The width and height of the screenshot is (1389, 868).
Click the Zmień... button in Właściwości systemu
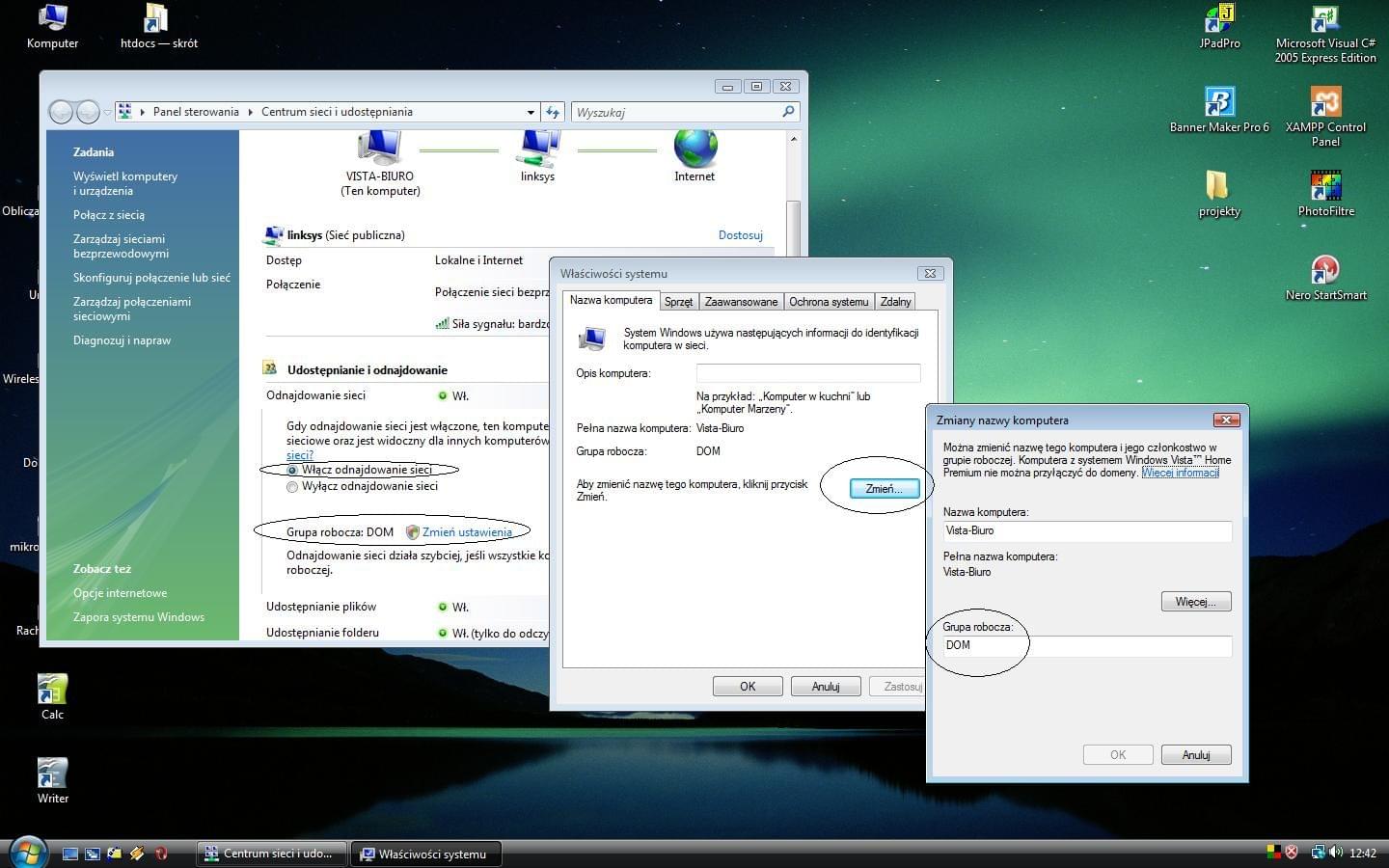click(x=884, y=489)
